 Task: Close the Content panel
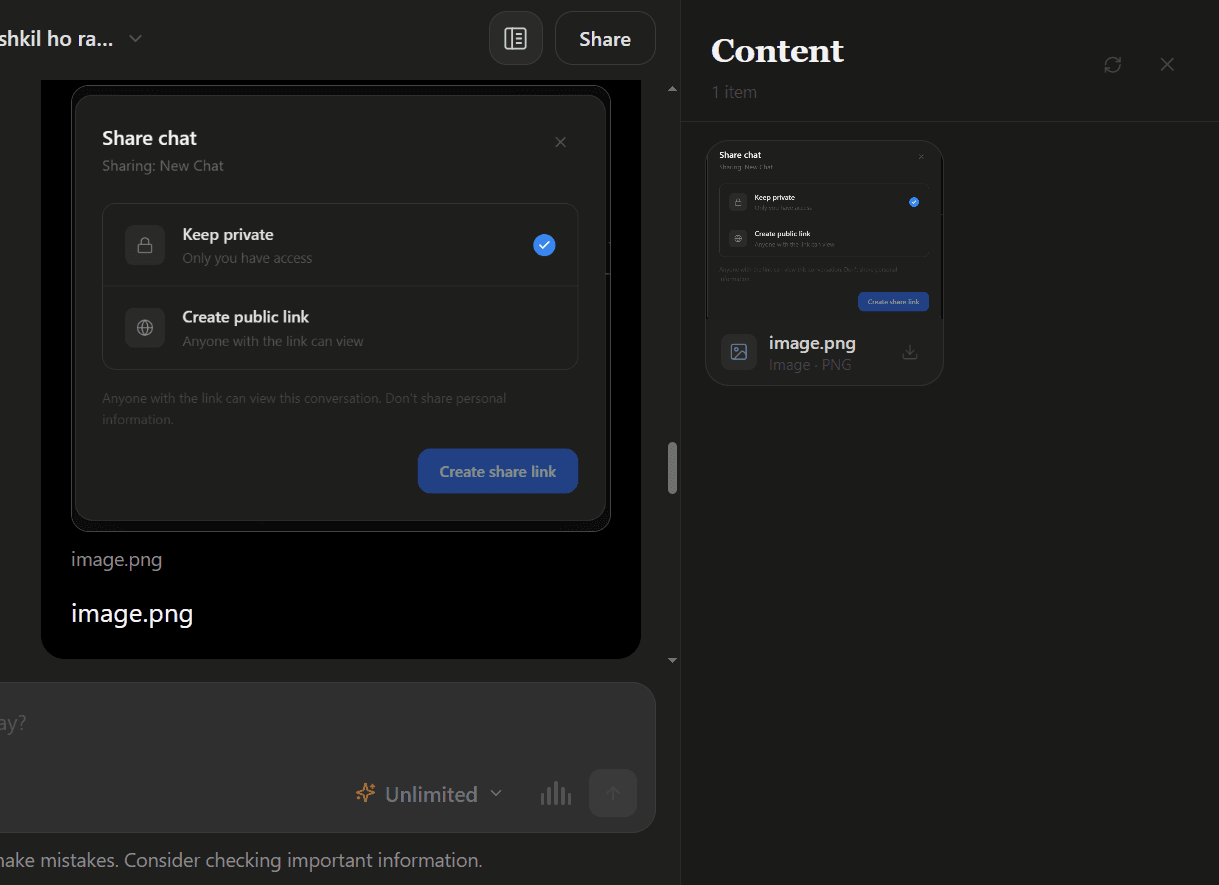click(x=1167, y=65)
